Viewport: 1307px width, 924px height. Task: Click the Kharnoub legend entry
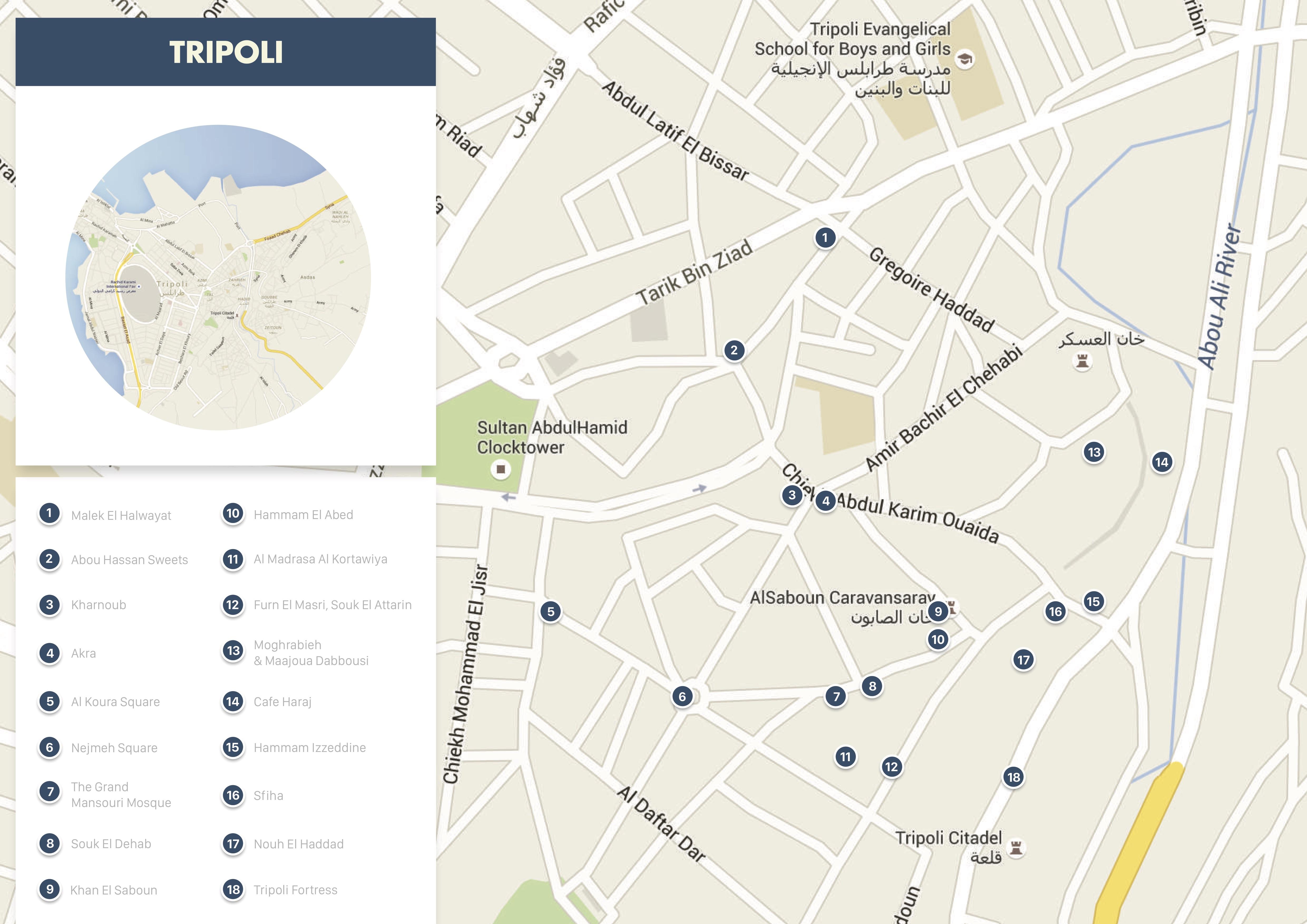pos(99,605)
